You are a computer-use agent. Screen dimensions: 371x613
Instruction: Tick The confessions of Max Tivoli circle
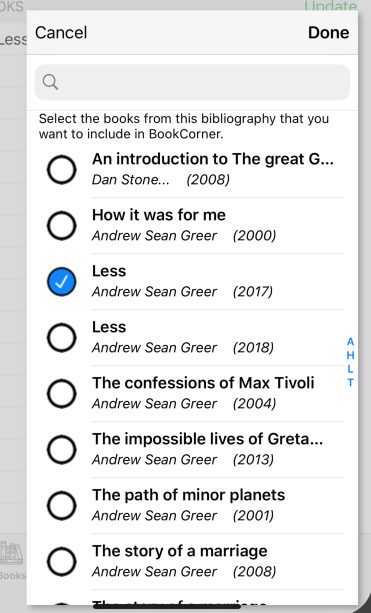[61, 393]
